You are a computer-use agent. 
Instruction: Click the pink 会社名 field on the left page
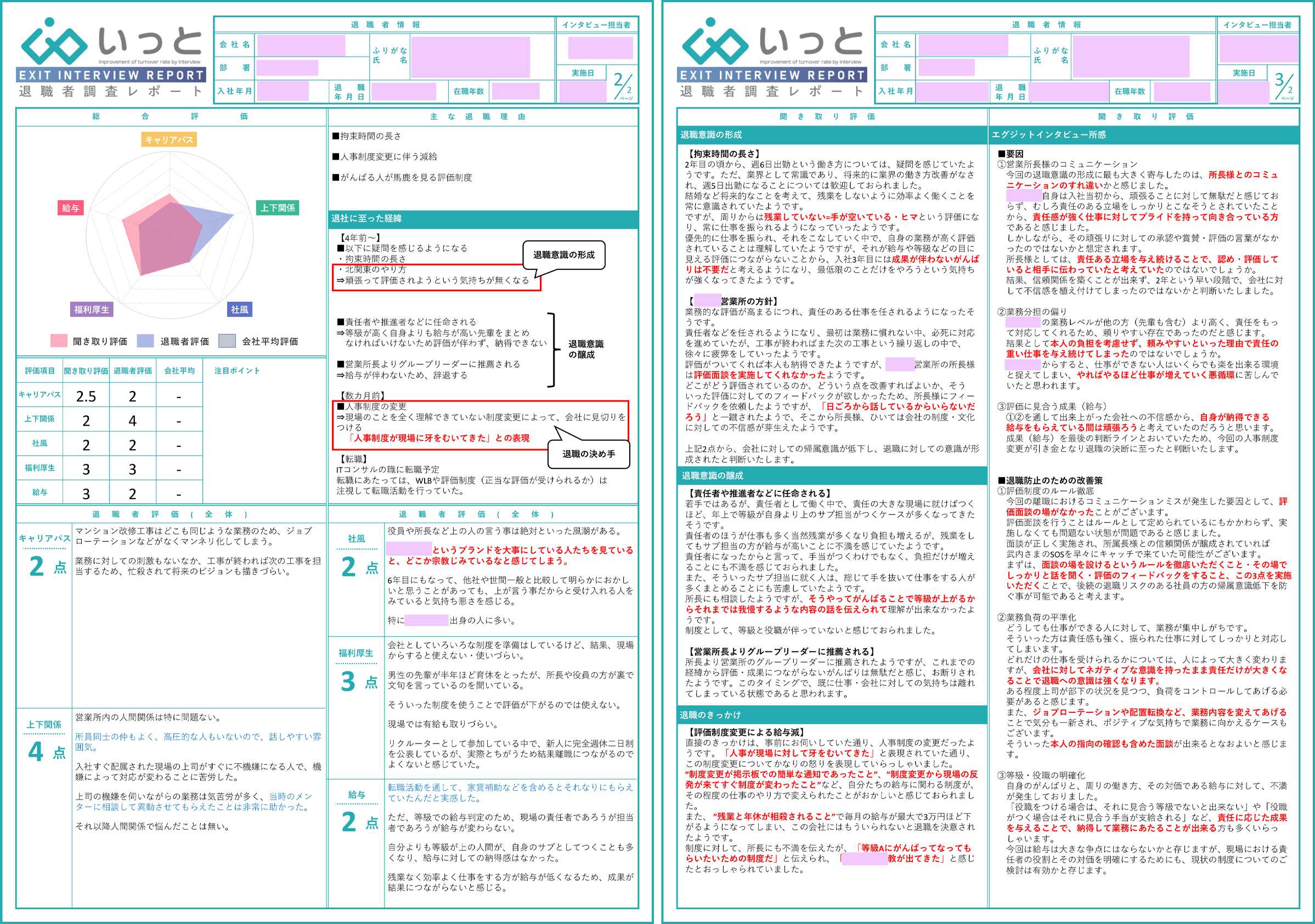301,46
